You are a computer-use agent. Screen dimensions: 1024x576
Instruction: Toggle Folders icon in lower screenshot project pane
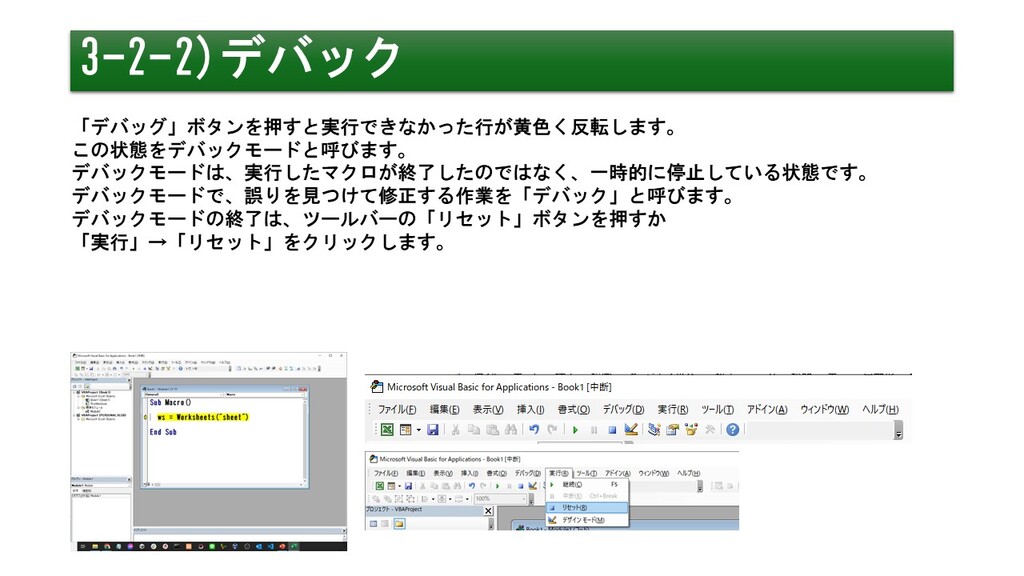tap(399, 523)
